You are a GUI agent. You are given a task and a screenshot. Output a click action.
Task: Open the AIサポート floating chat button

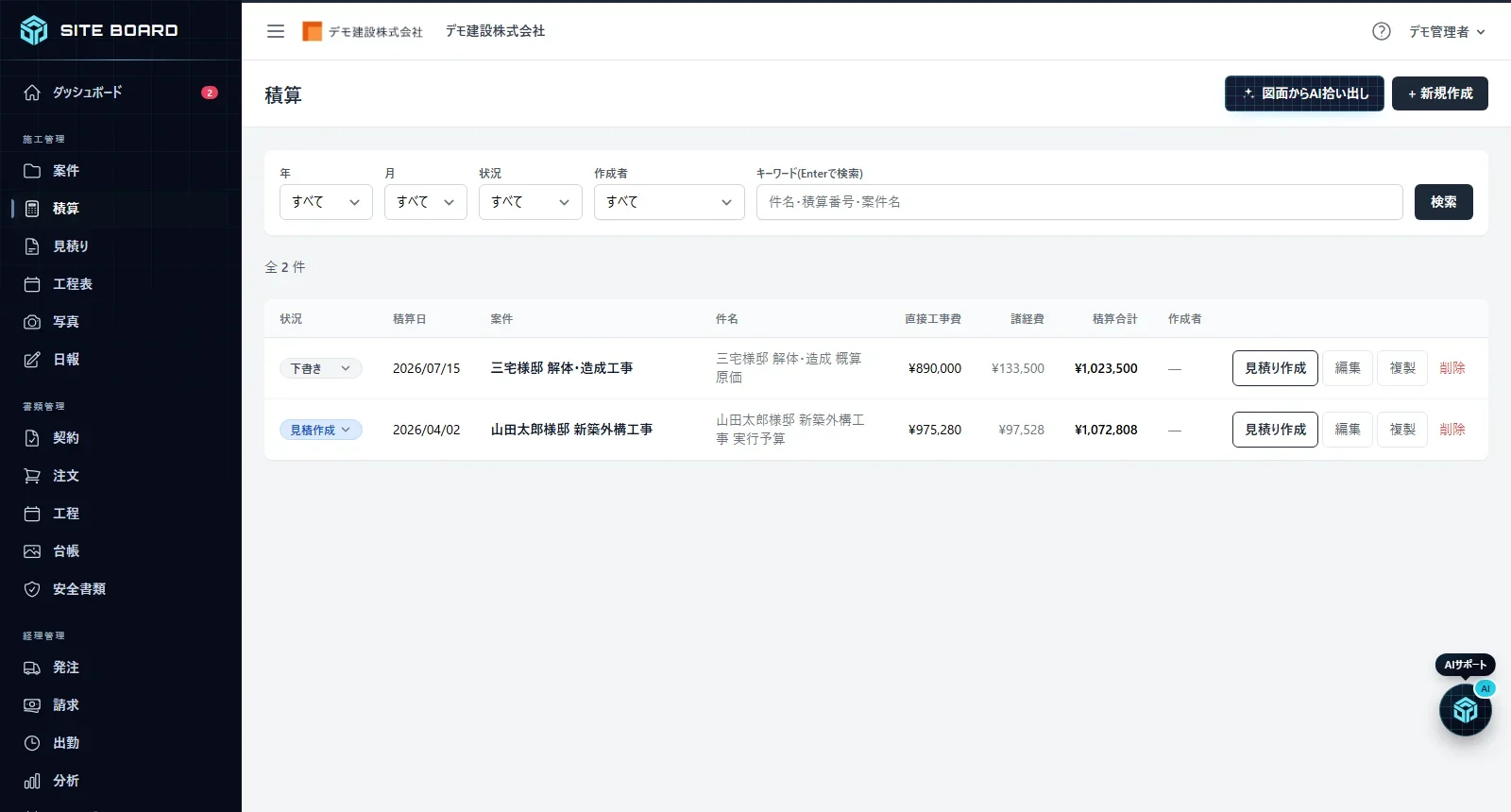coord(1466,710)
